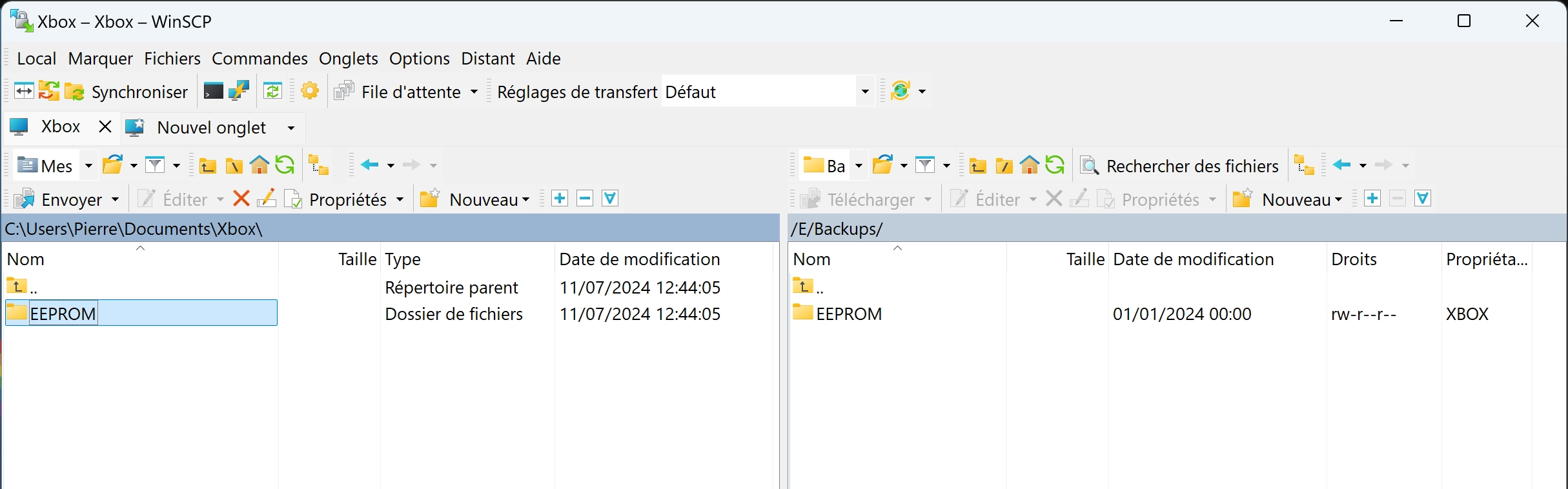Click the local open directory folder icon
Image resolution: width=1568 pixels, height=489 pixels.
click(x=113, y=165)
